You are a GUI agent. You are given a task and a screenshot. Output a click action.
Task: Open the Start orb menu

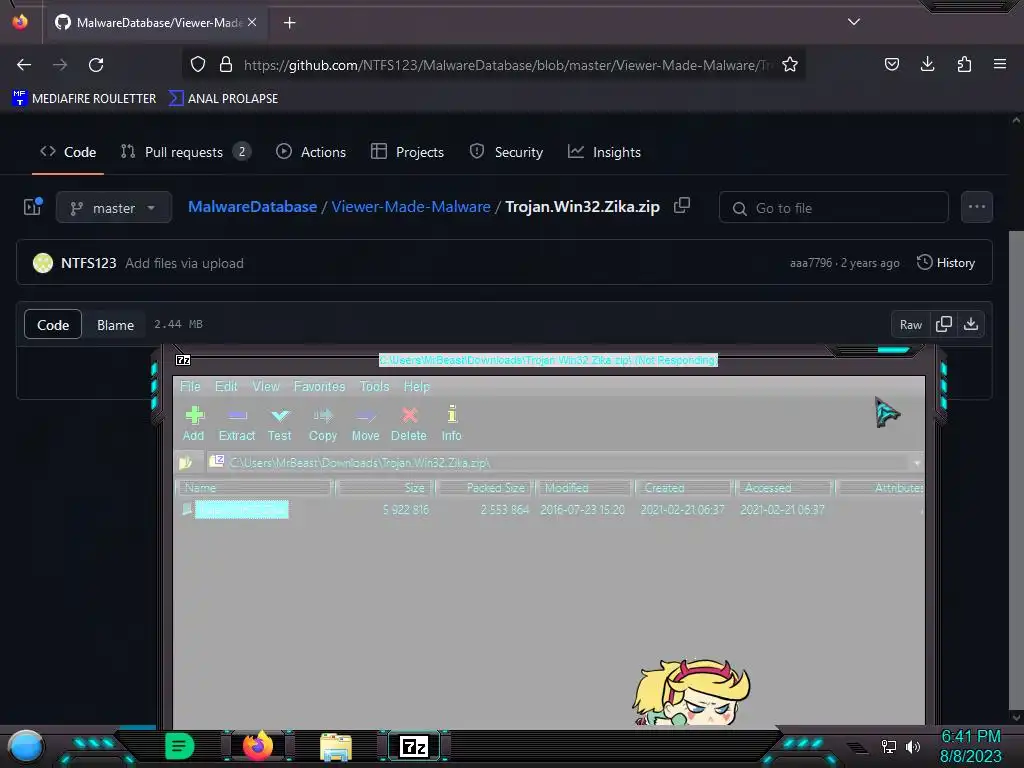point(25,746)
